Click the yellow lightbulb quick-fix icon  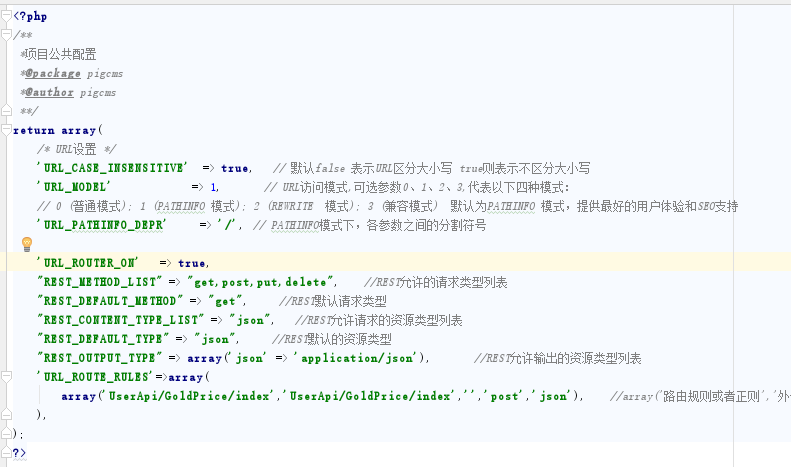(x=27, y=244)
